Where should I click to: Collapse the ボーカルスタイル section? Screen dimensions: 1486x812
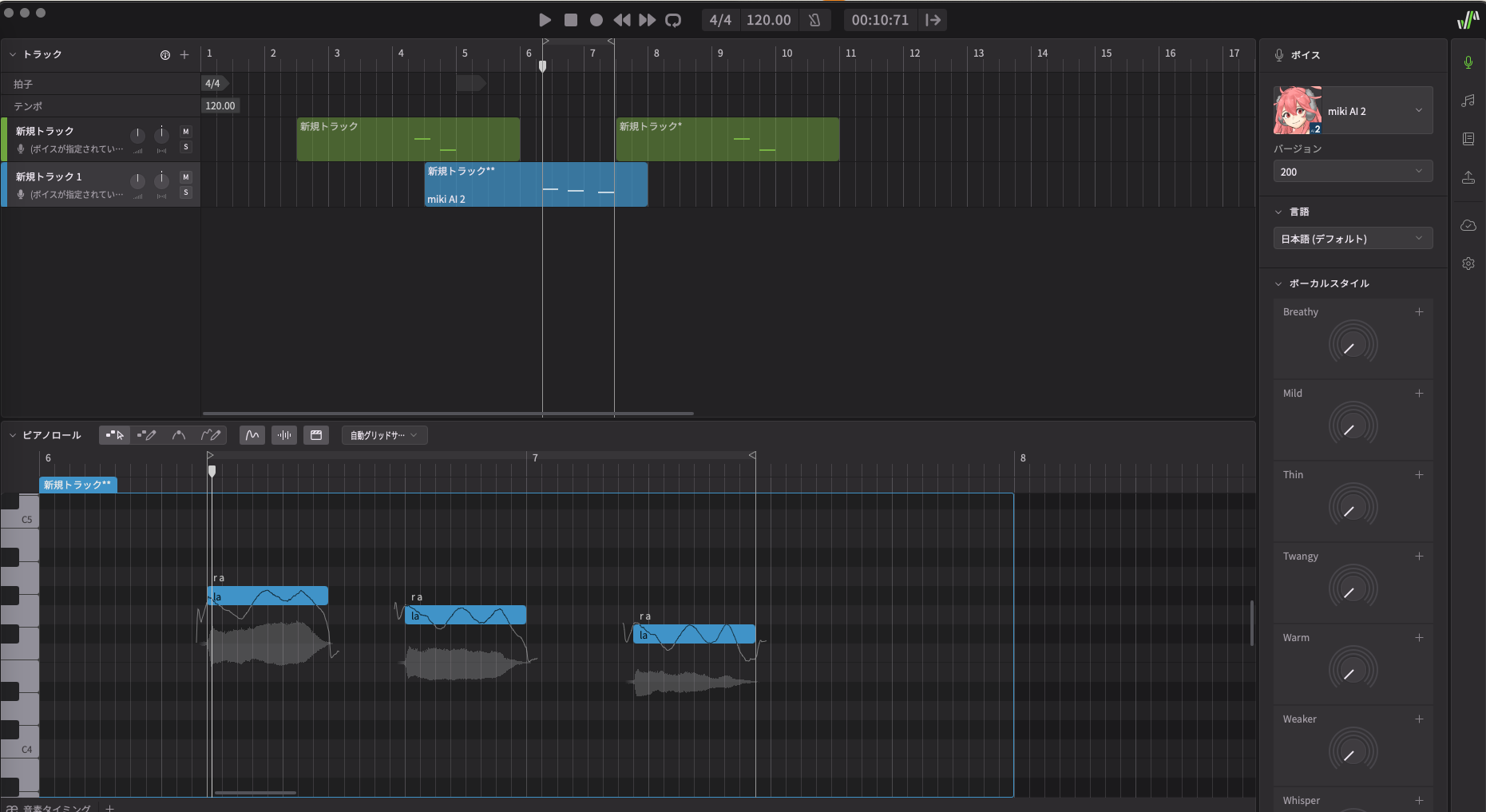pos(1278,283)
